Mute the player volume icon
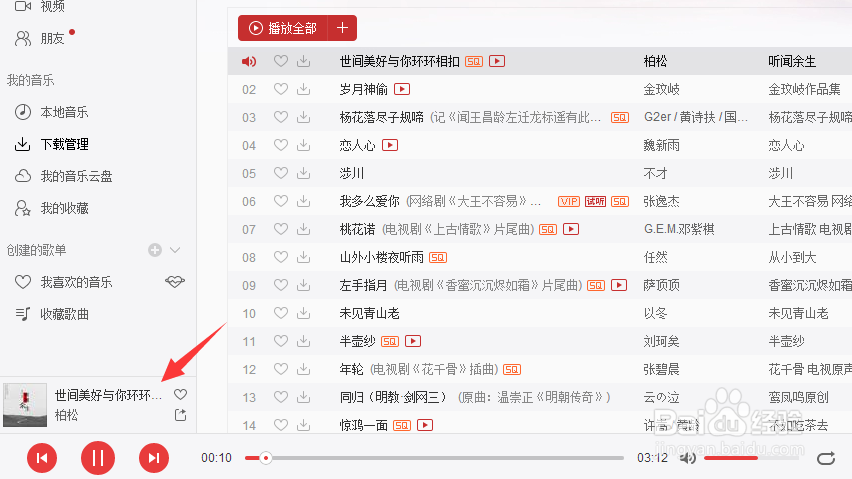 (x=688, y=458)
